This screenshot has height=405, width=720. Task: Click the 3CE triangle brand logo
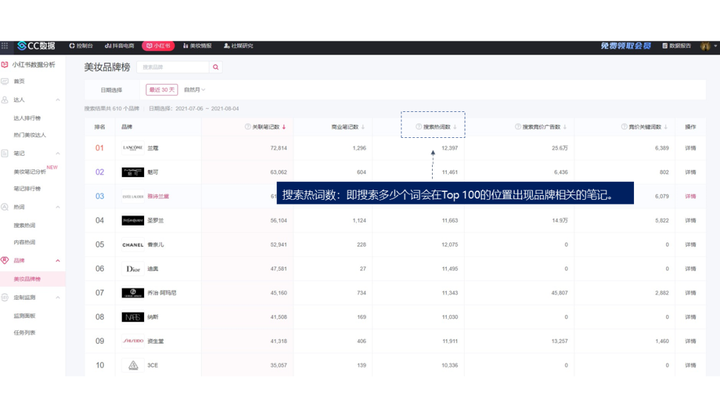(x=133, y=366)
